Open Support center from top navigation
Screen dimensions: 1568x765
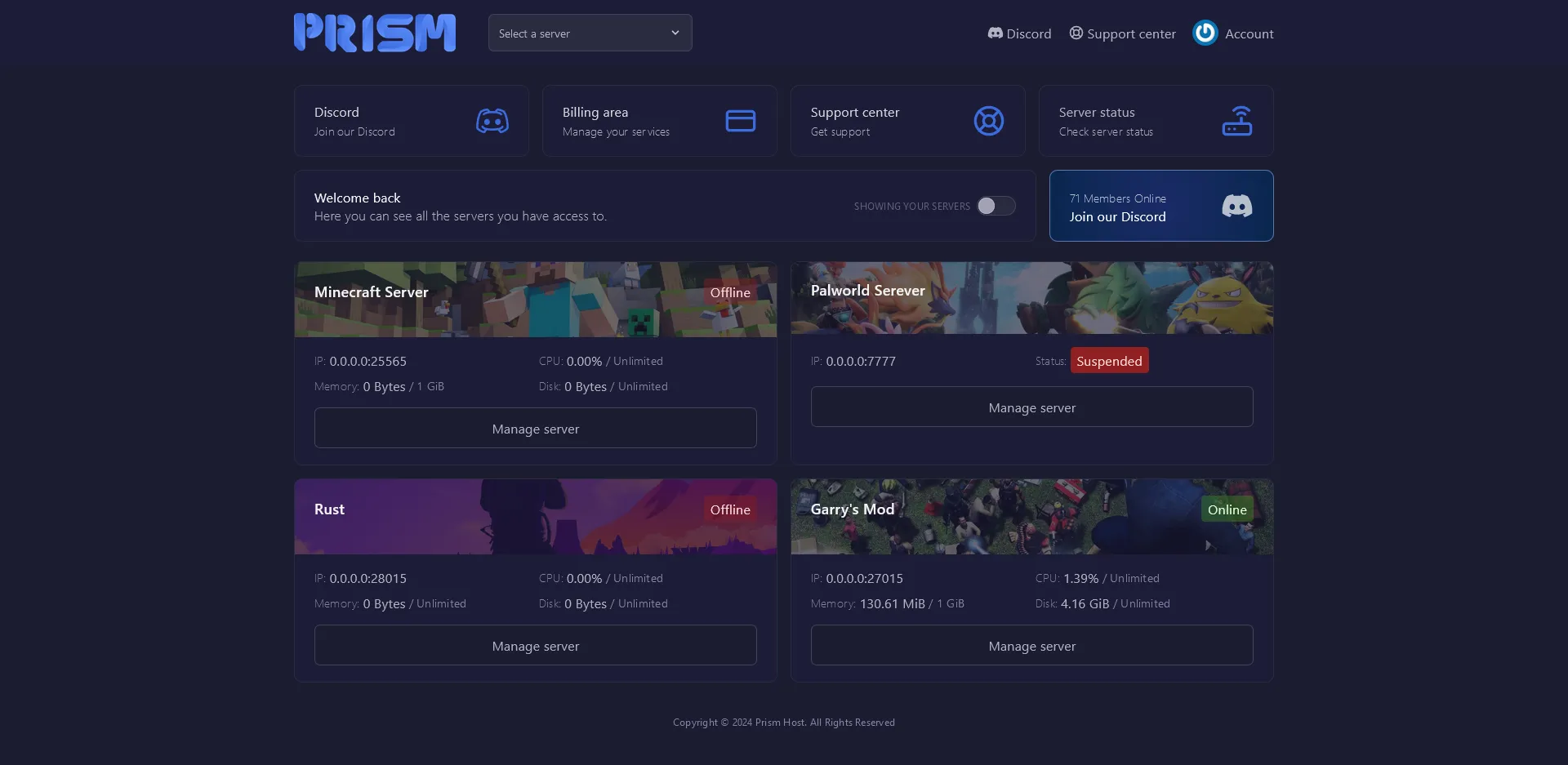tap(1131, 33)
